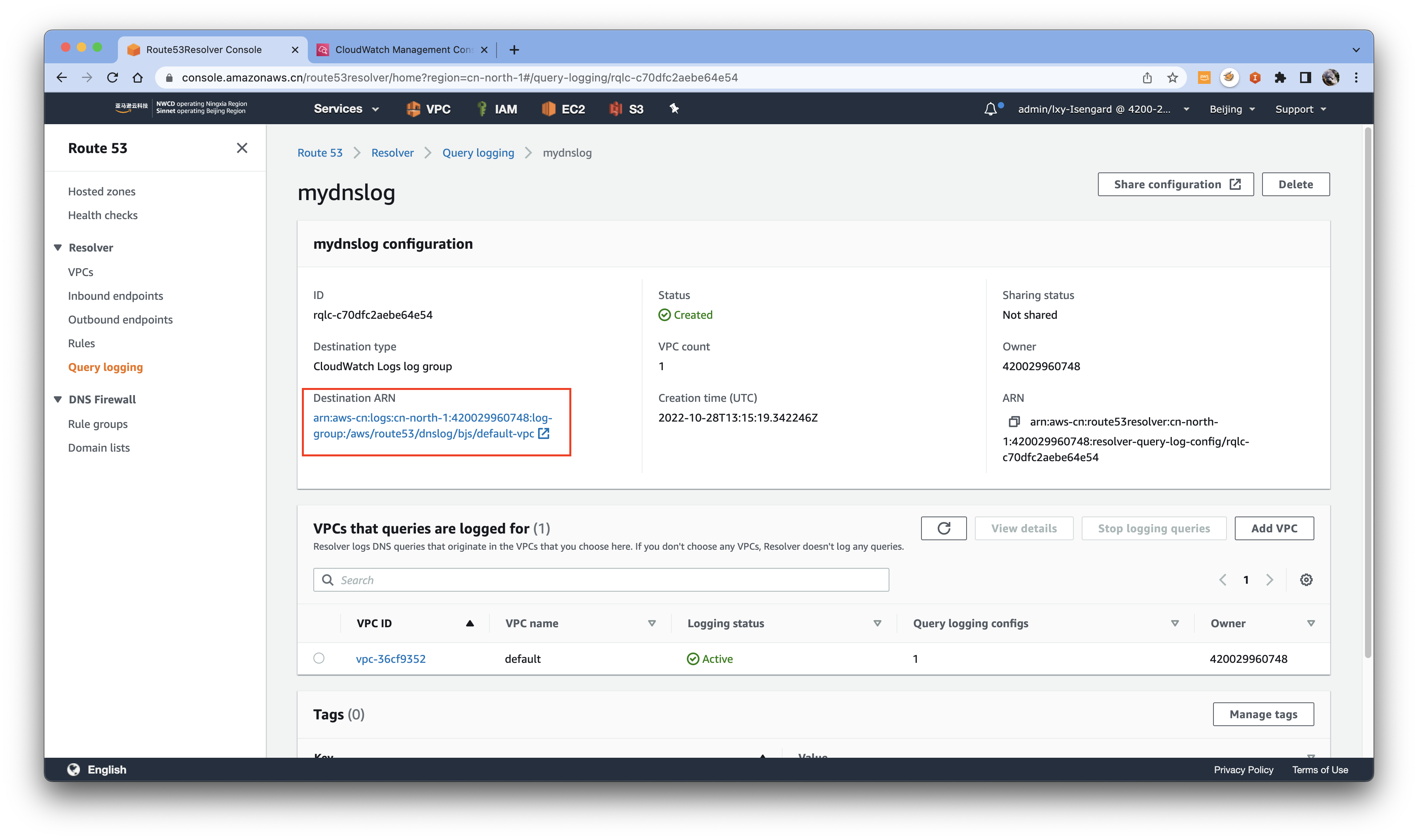
Task: Click the Delete button
Action: [x=1295, y=185]
